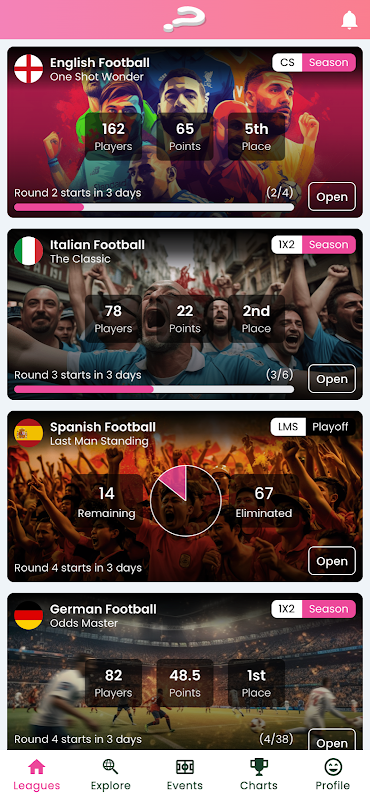
Task: Open notifications bell icon
Action: click(x=349, y=20)
